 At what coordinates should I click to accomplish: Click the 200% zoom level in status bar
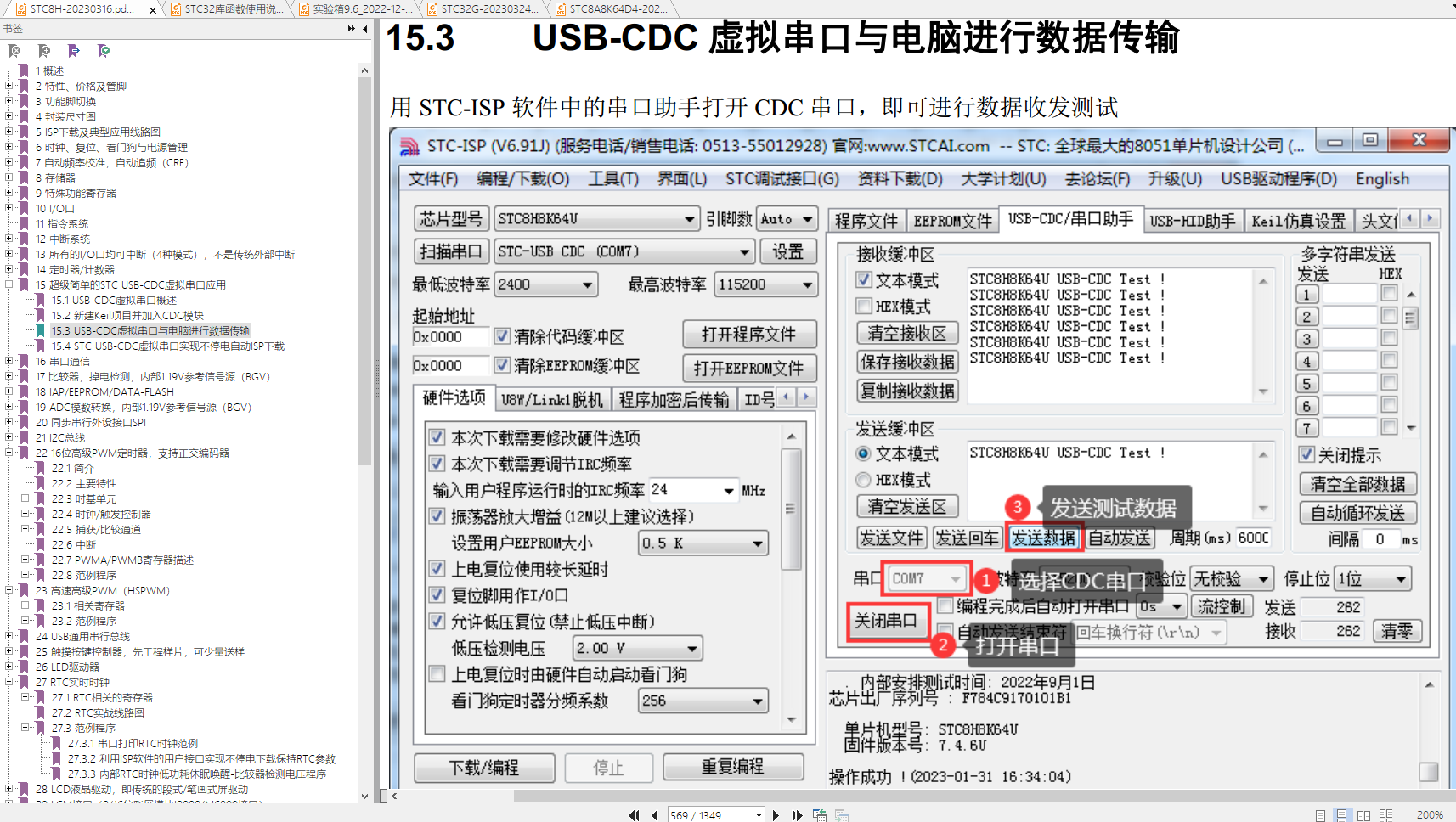tap(1430, 815)
